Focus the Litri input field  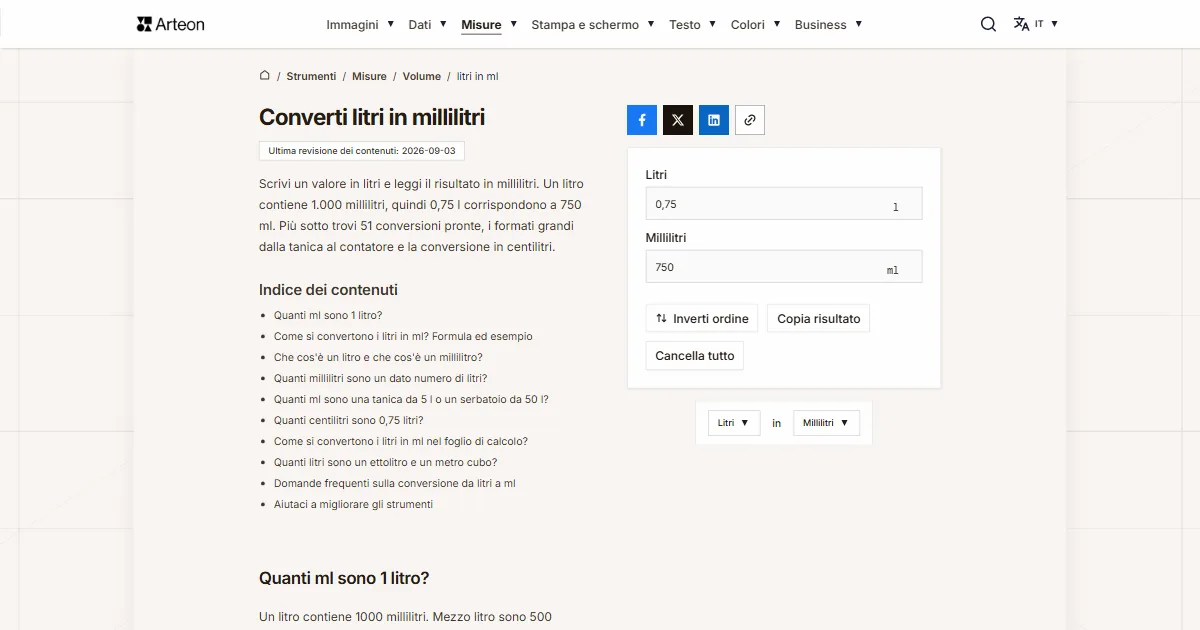click(x=784, y=204)
